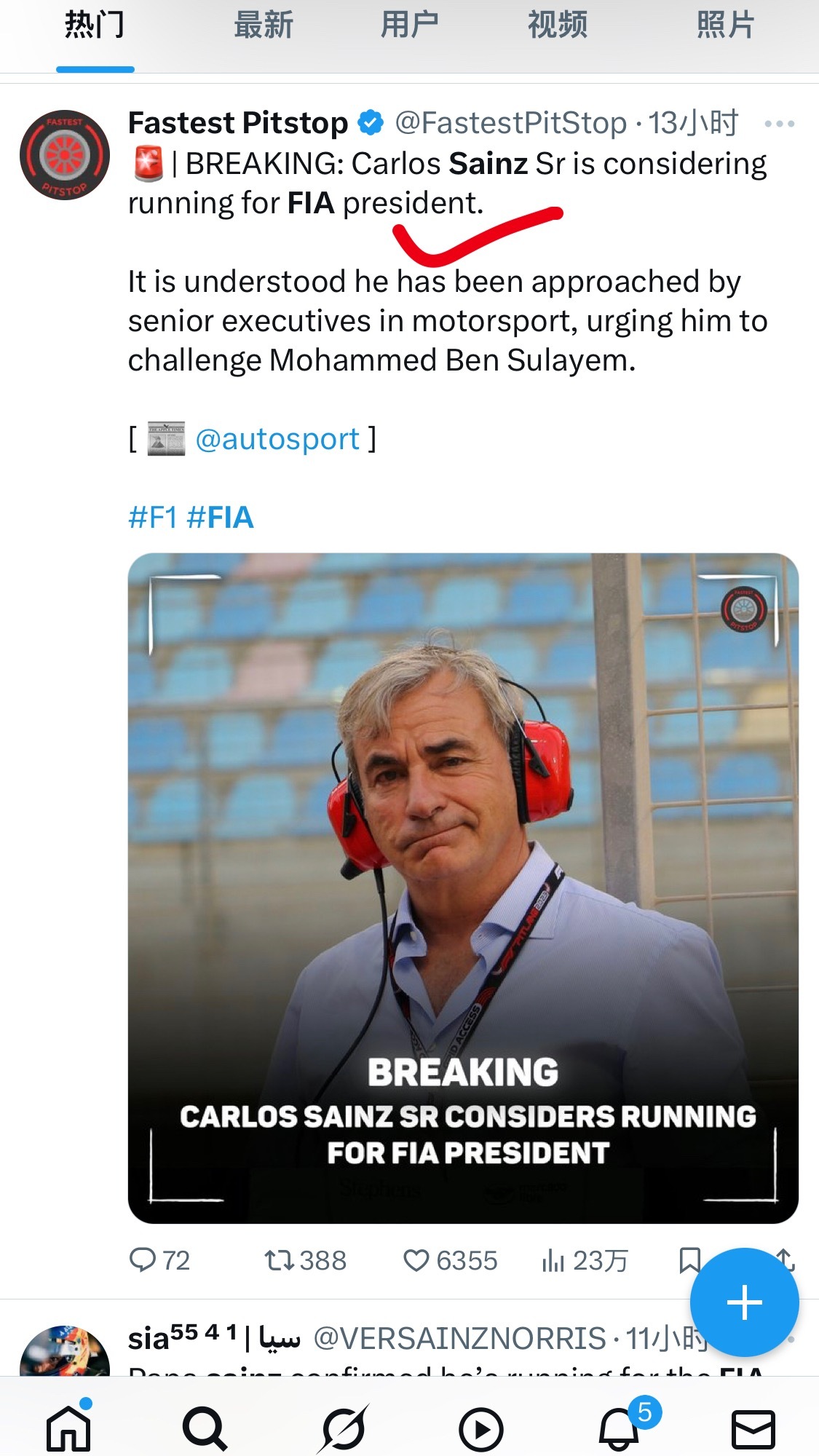The width and height of the screenshot is (819, 1456).
Task: Open the Grok slash icon
Action: [343, 1429]
